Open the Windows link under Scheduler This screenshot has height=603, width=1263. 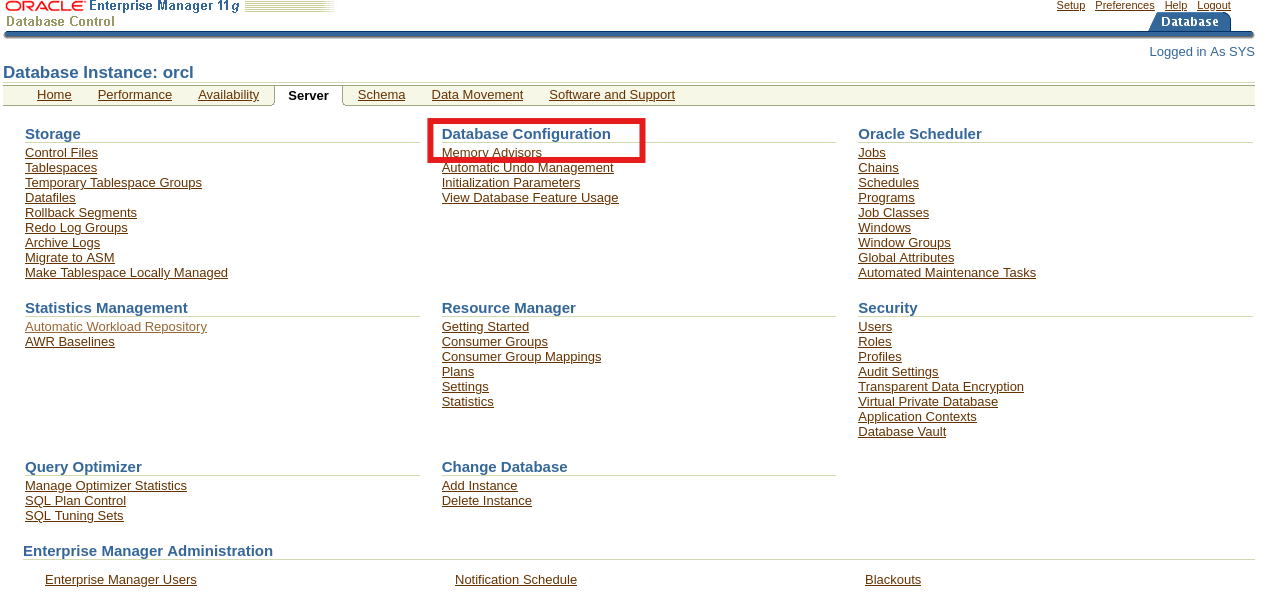point(884,228)
